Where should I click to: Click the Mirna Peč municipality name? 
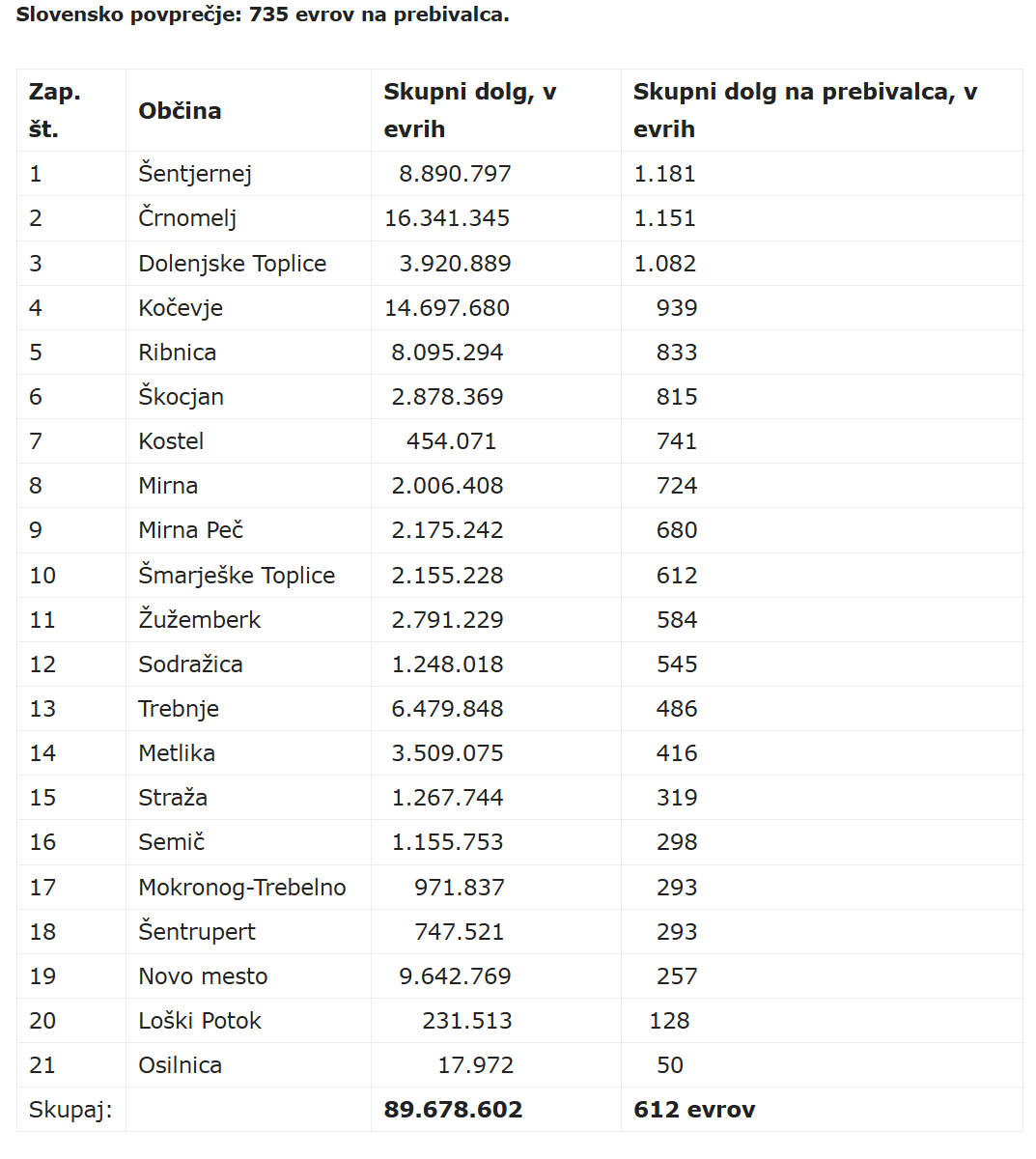pos(190,530)
